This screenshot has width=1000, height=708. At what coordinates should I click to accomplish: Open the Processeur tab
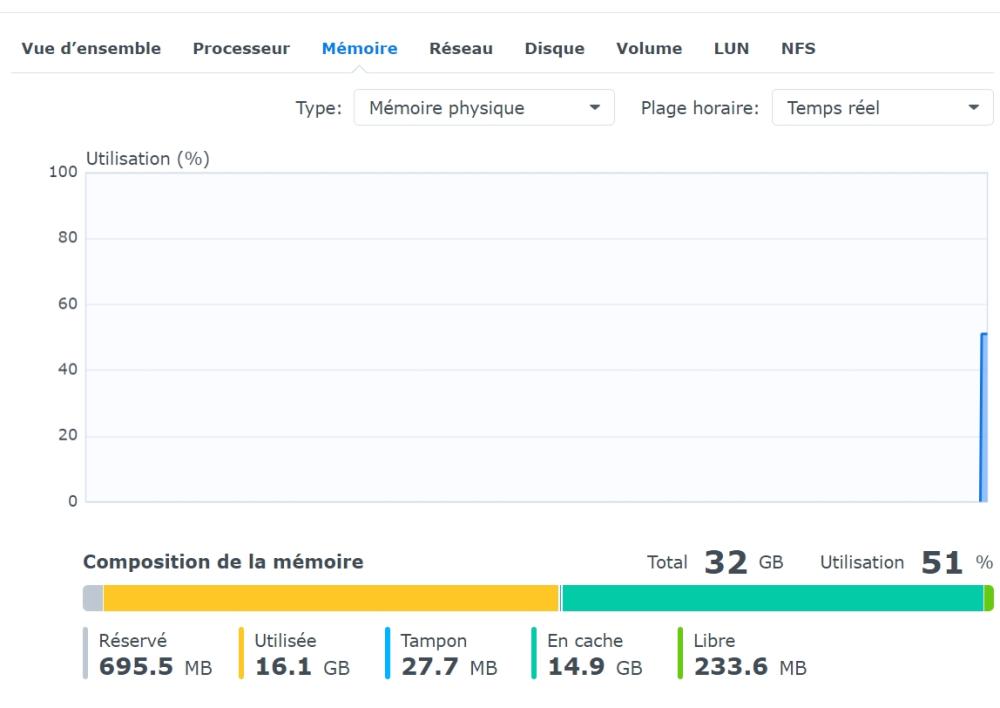(x=241, y=48)
